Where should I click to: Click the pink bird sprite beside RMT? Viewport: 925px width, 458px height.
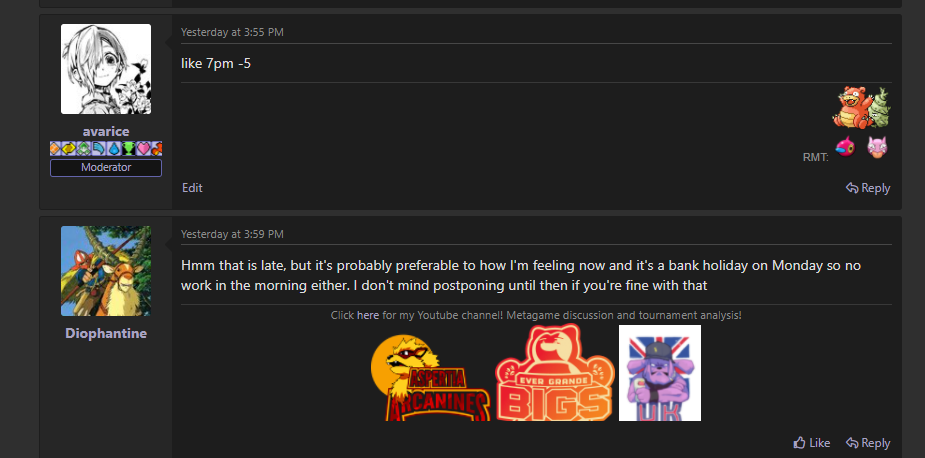[846, 148]
